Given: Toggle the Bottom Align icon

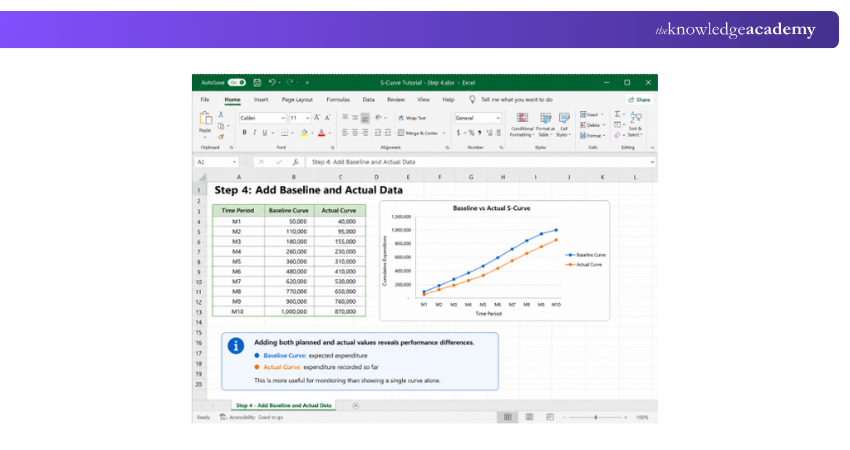Looking at the screenshot, I should click(365, 118).
